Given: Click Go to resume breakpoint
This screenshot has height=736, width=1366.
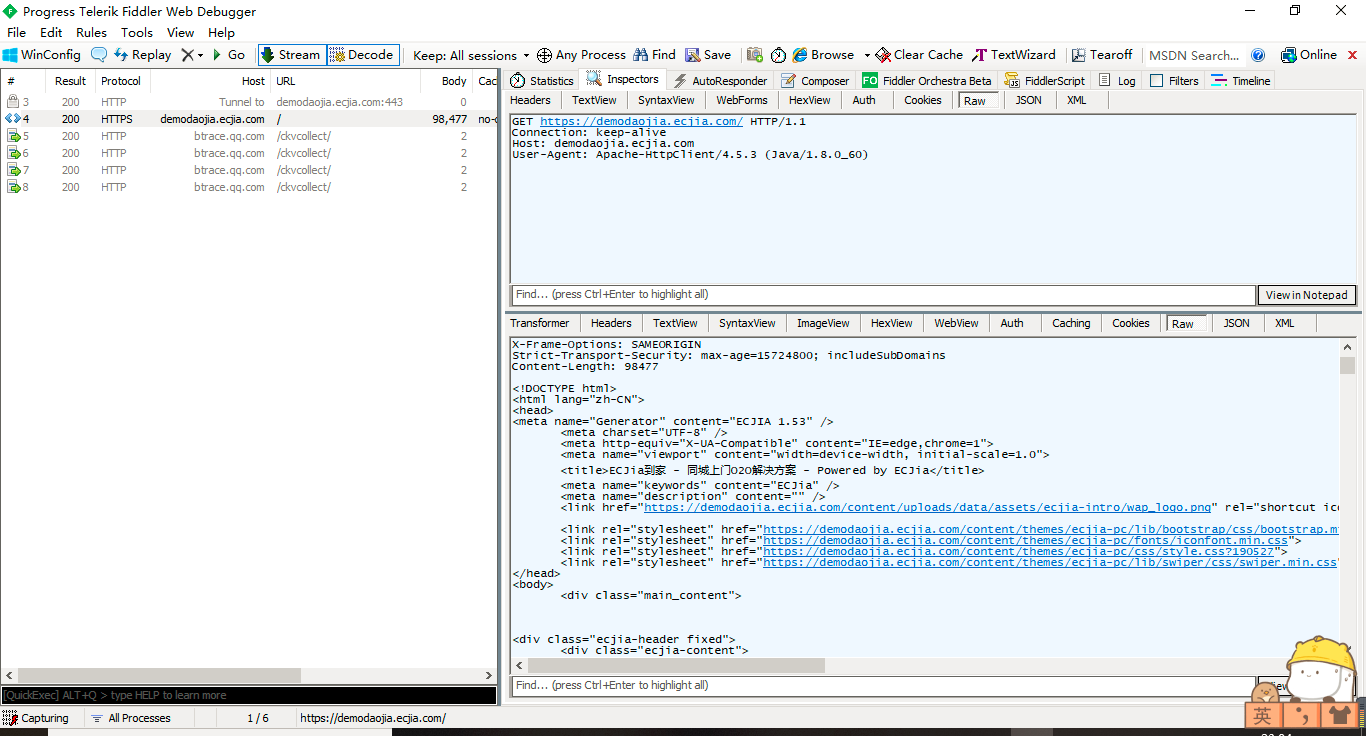Looking at the screenshot, I should tap(229, 55).
